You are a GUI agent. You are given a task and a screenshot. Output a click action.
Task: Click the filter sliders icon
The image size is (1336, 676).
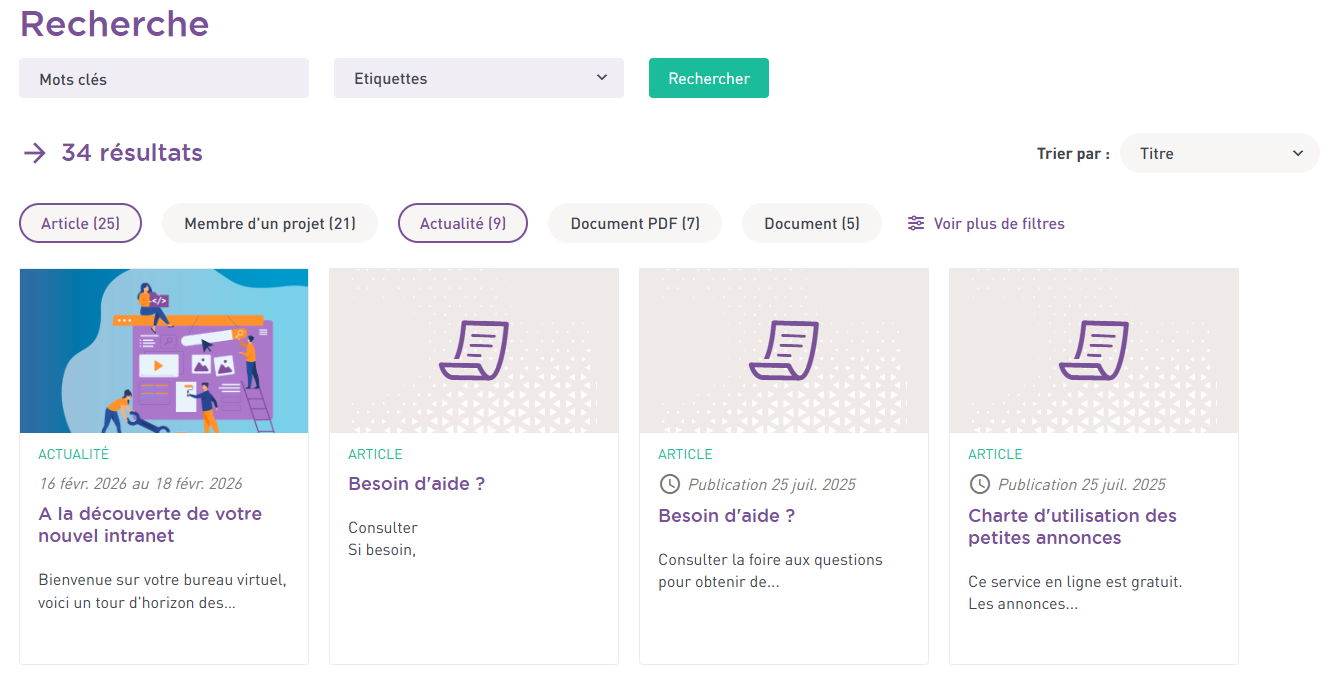[x=916, y=224]
